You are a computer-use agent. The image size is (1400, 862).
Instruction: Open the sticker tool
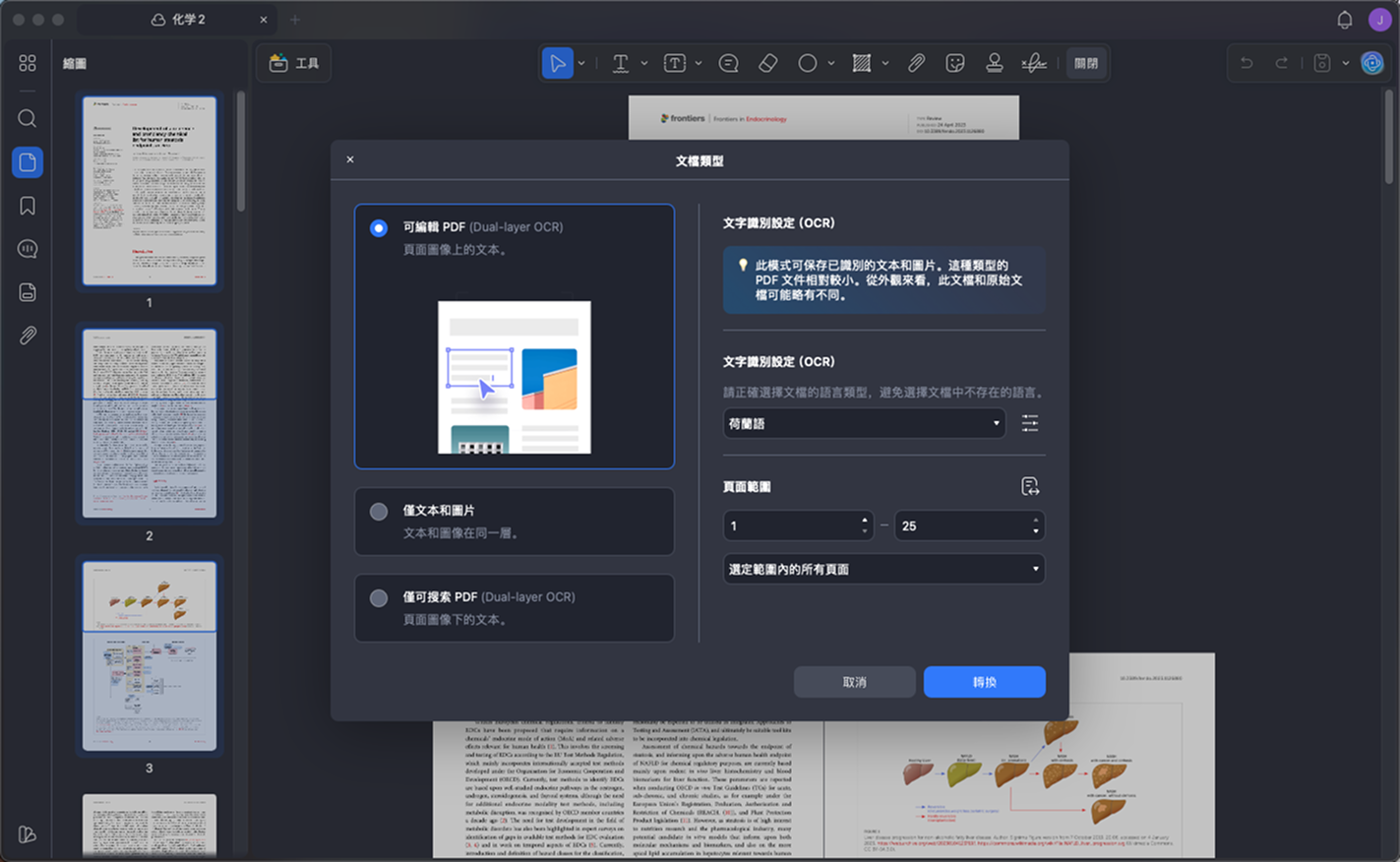954,63
